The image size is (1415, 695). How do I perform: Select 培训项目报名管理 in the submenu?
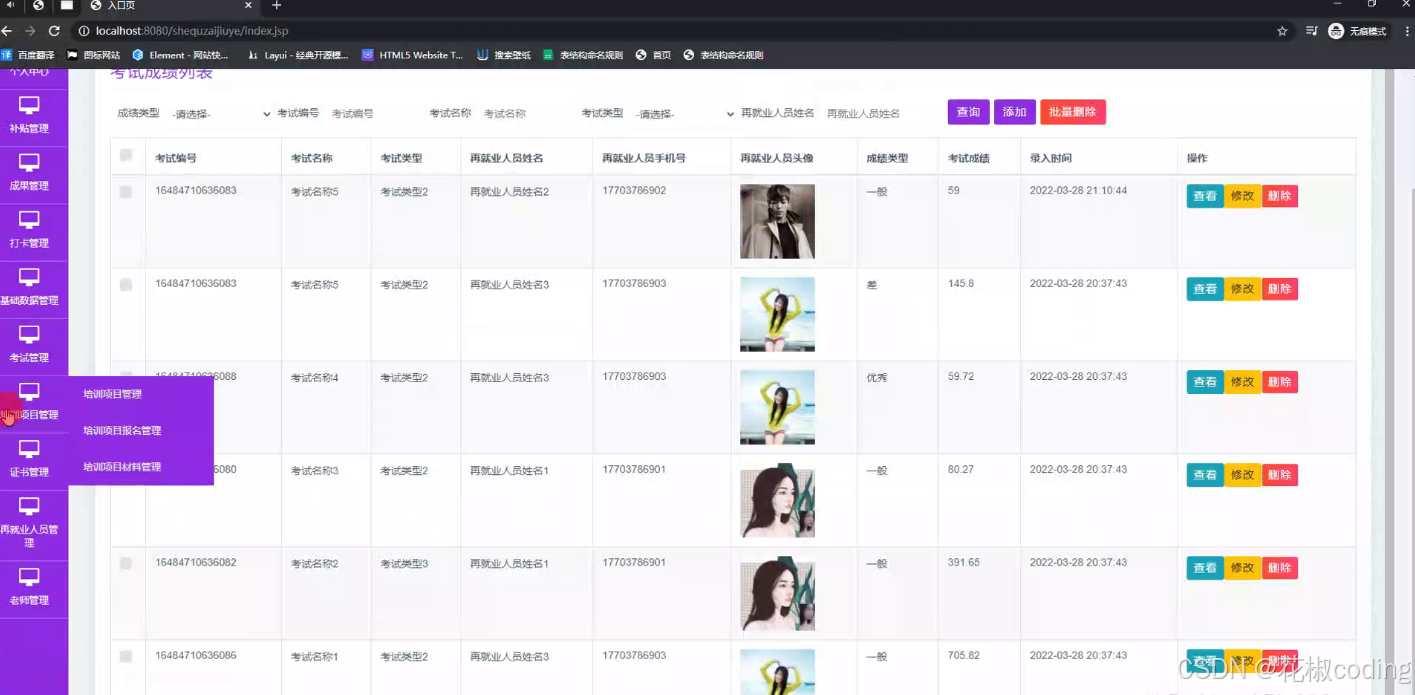pyautogui.click(x=122, y=431)
